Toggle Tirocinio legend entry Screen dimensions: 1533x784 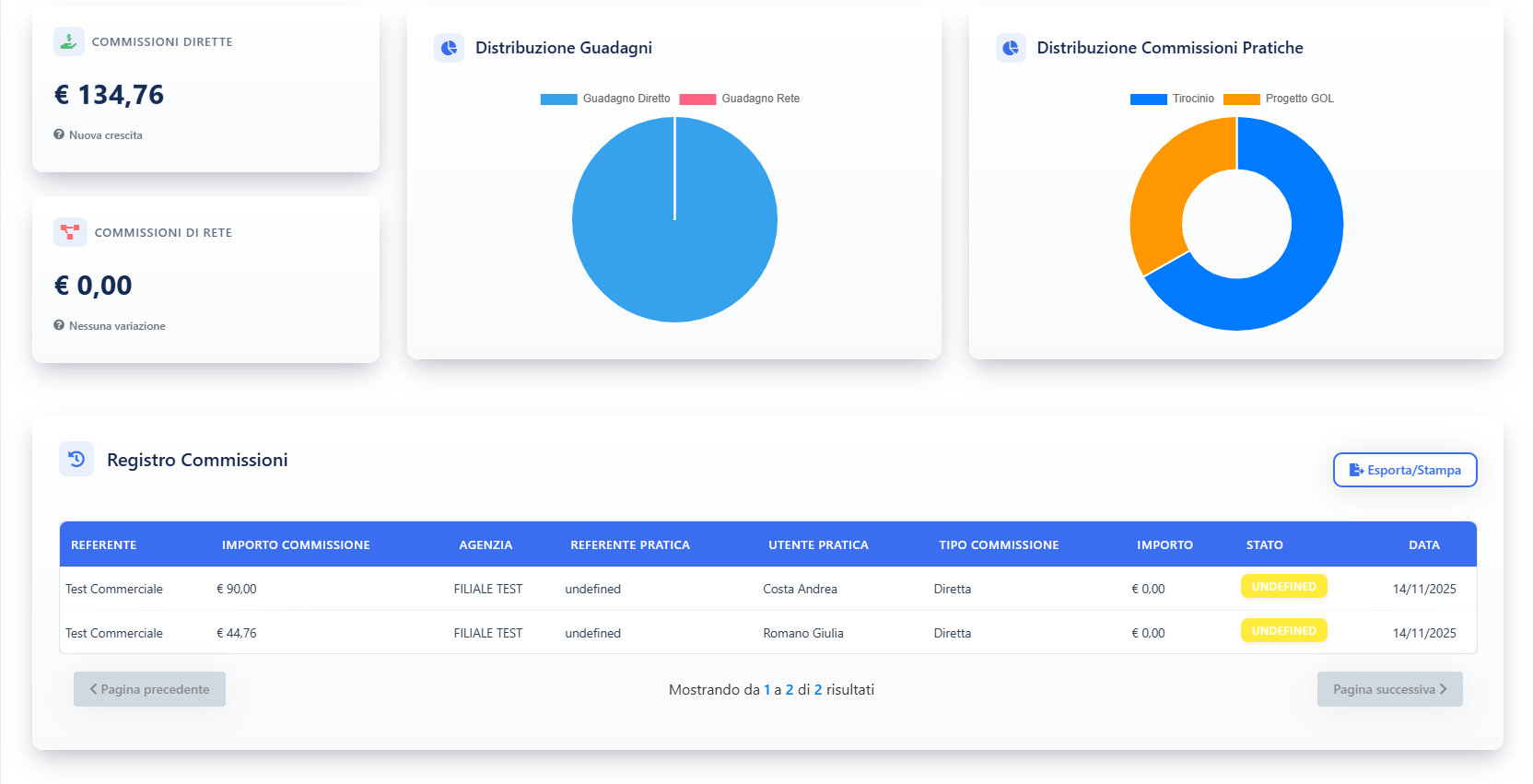click(x=1173, y=99)
